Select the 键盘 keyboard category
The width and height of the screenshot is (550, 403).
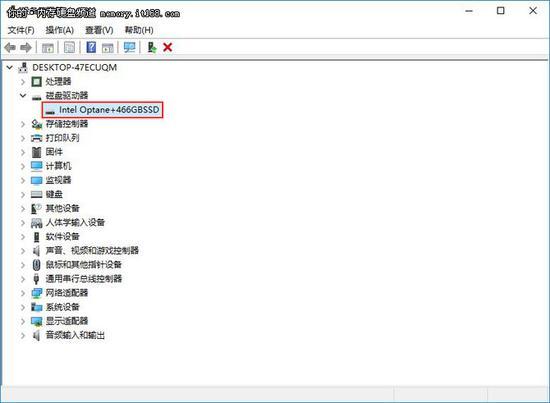pos(54,194)
